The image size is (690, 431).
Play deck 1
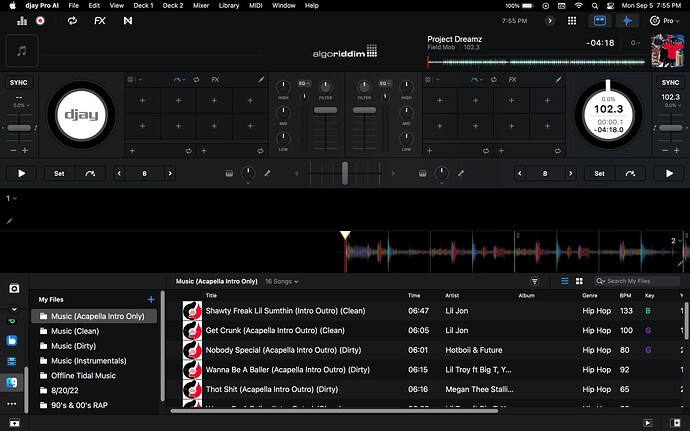[22, 173]
